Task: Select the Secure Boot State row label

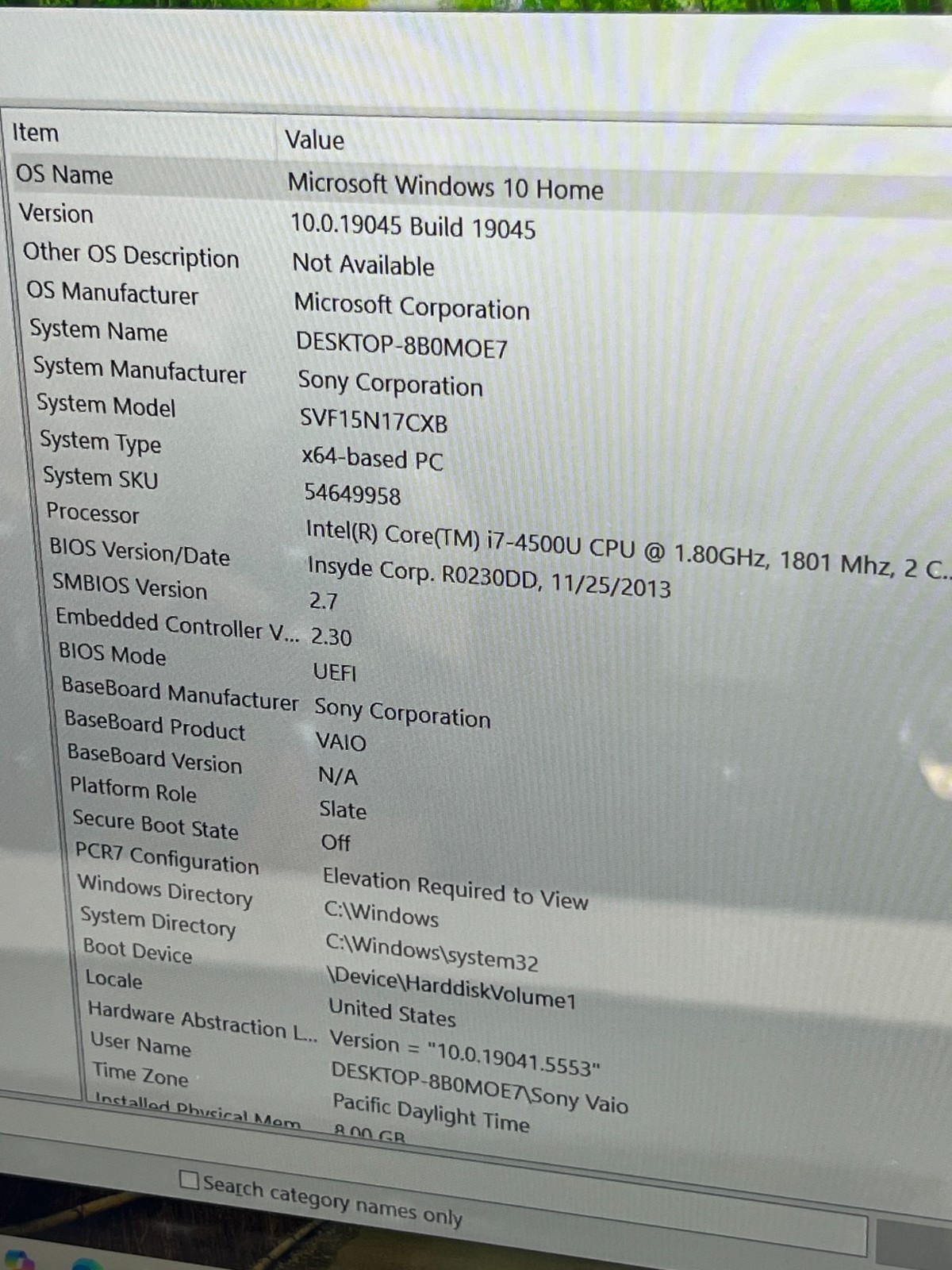Action: 155,825
